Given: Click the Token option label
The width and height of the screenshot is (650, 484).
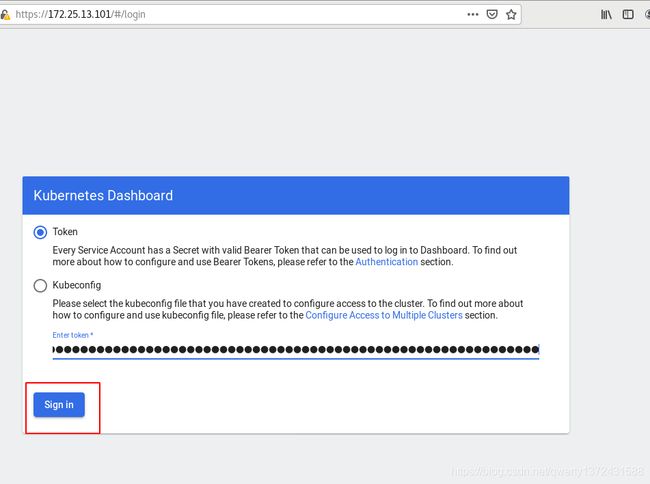Looking at the screenshot, I should pyautogui.click(x=65, y=232).
